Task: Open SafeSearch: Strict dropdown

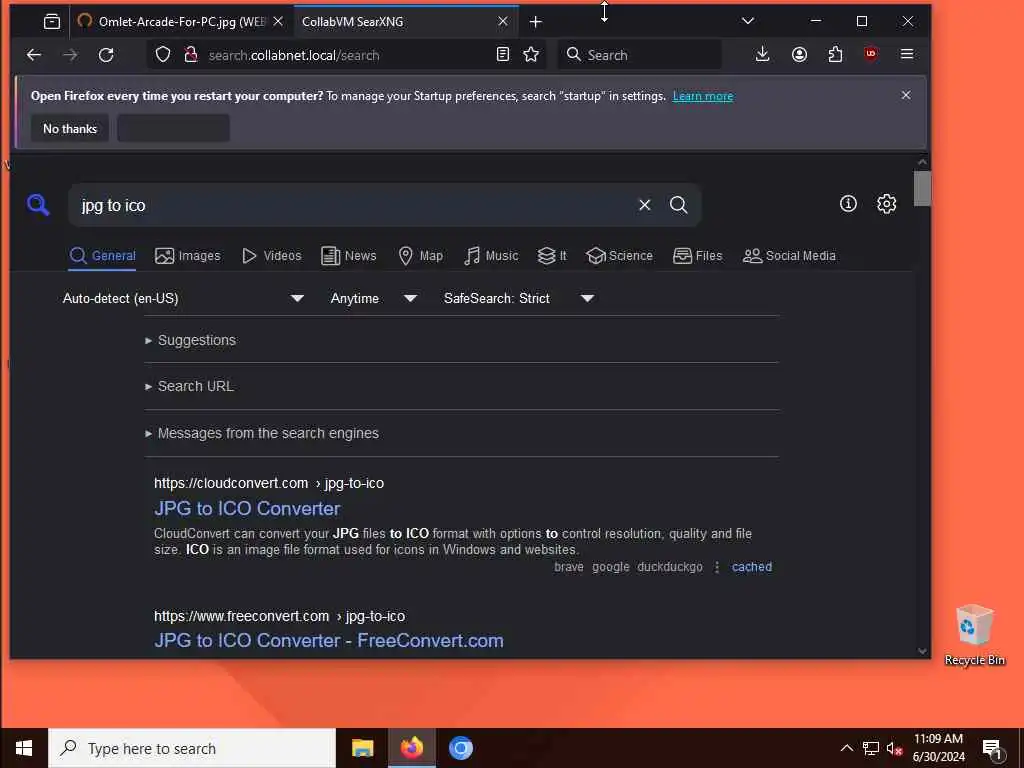Action: point(519,298)
